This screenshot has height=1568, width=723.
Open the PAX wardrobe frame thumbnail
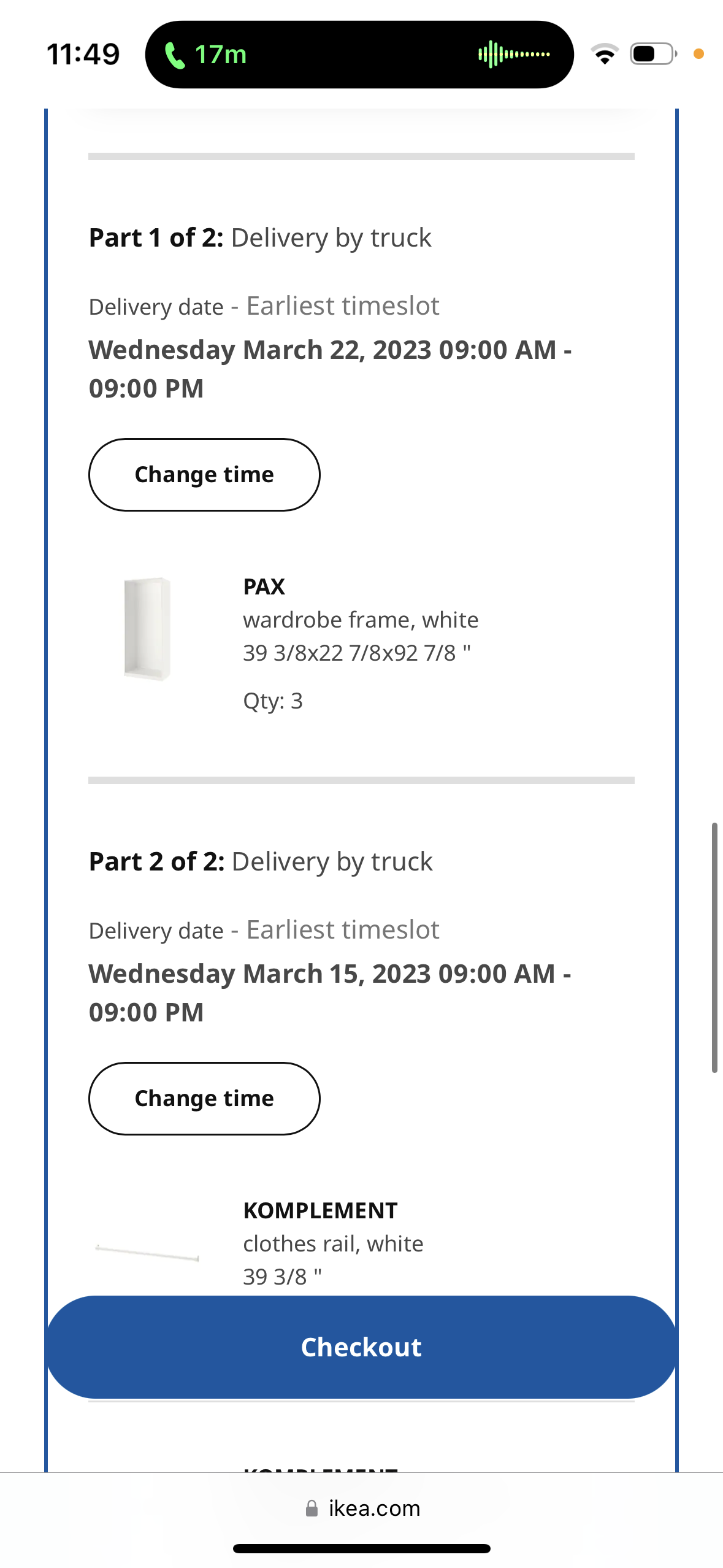tap(147, 629)
